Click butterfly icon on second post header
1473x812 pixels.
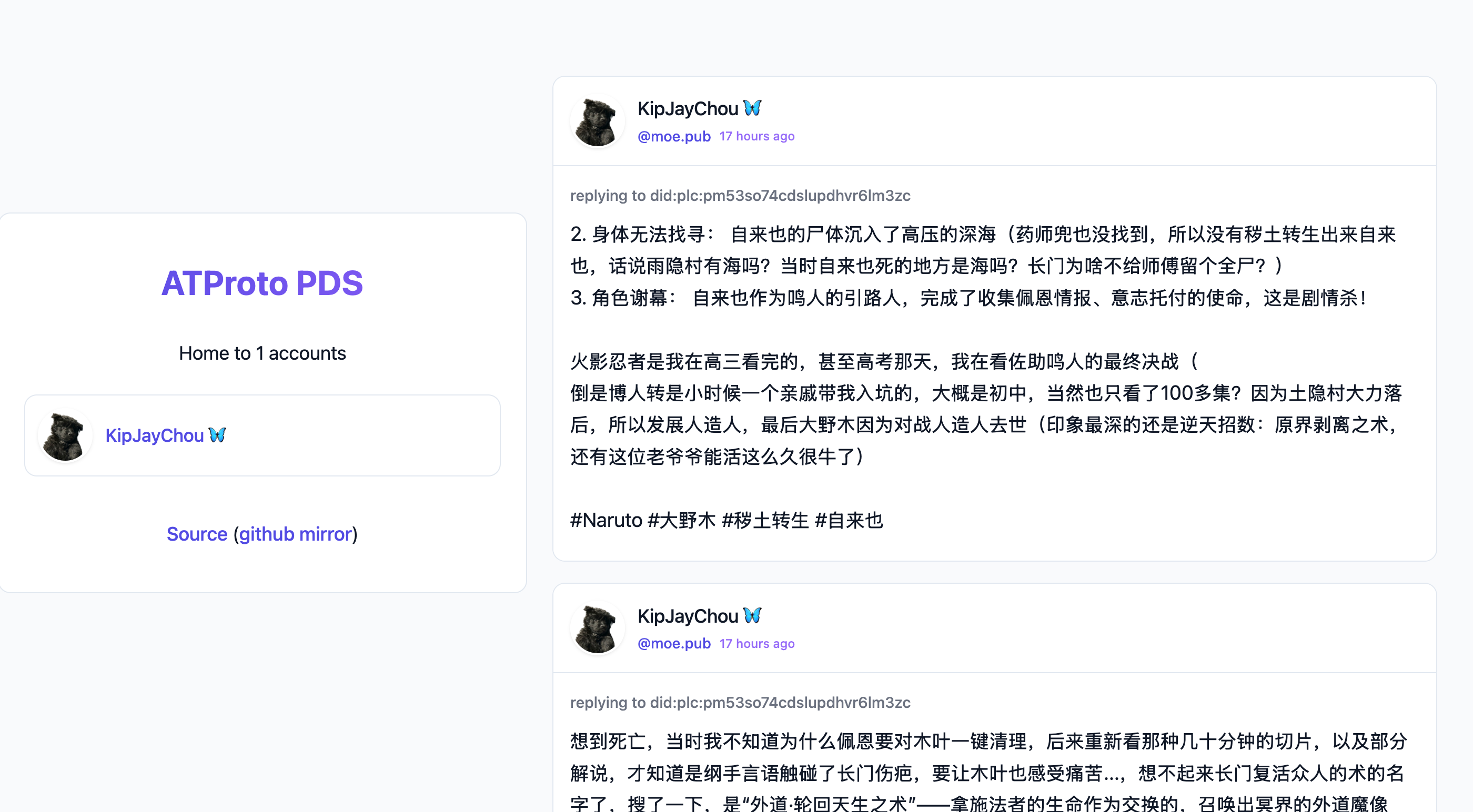pos(752,615)
